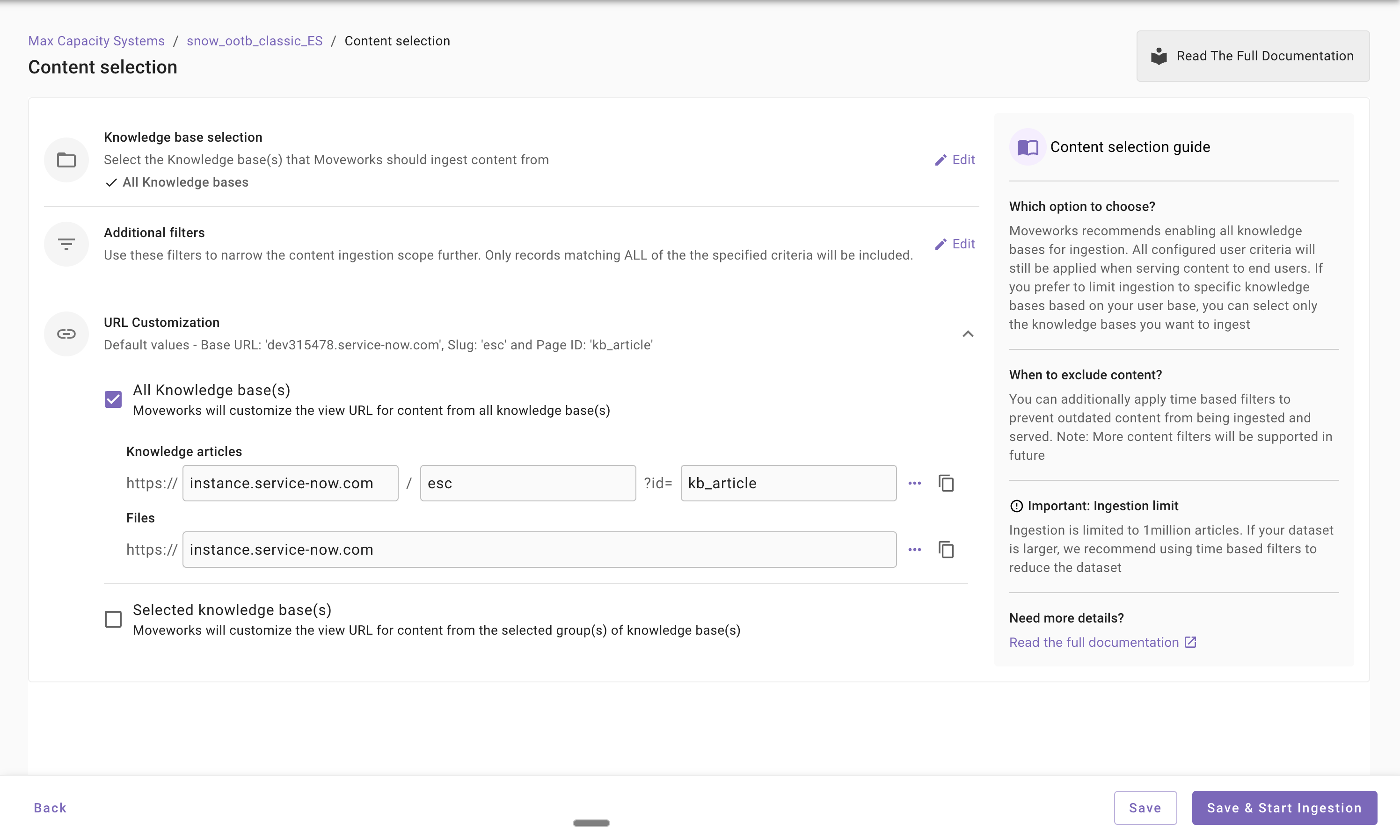Click the 'Which option to choose?' heading
Viewport: 1400px width, 840px height.
[1082, 207]
